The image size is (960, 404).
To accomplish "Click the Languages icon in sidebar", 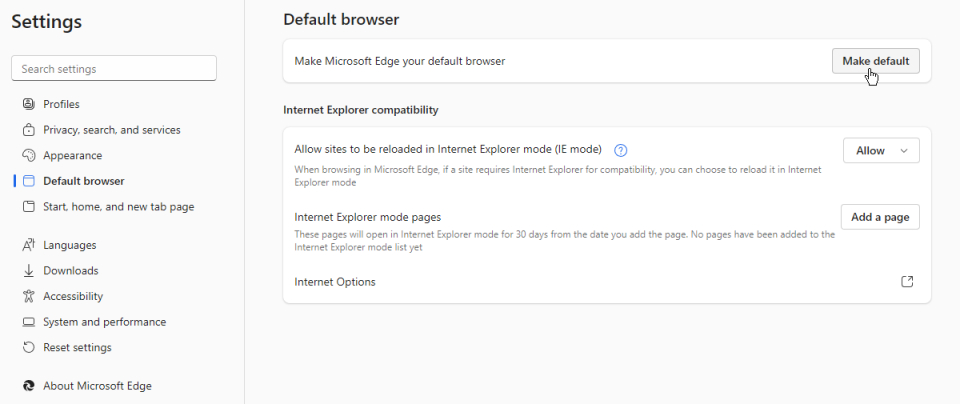I will (x=28, y=245).
